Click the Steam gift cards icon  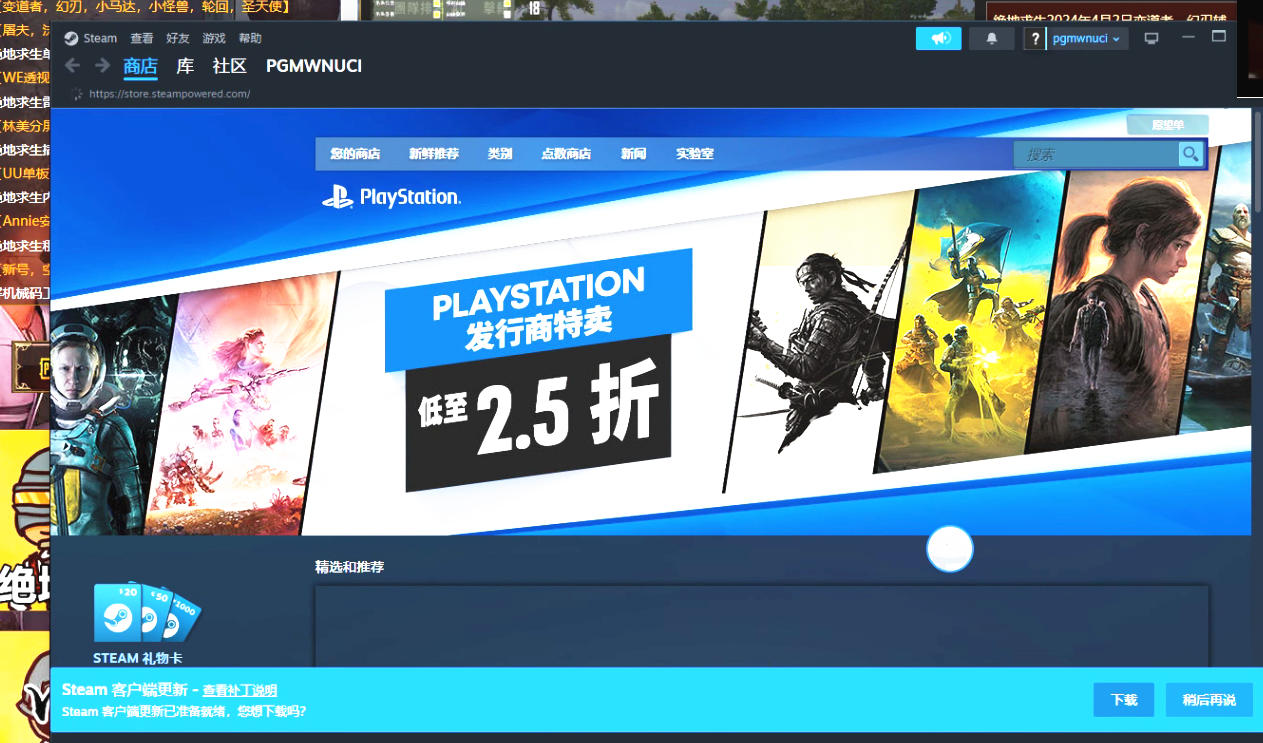click(146, 612)
